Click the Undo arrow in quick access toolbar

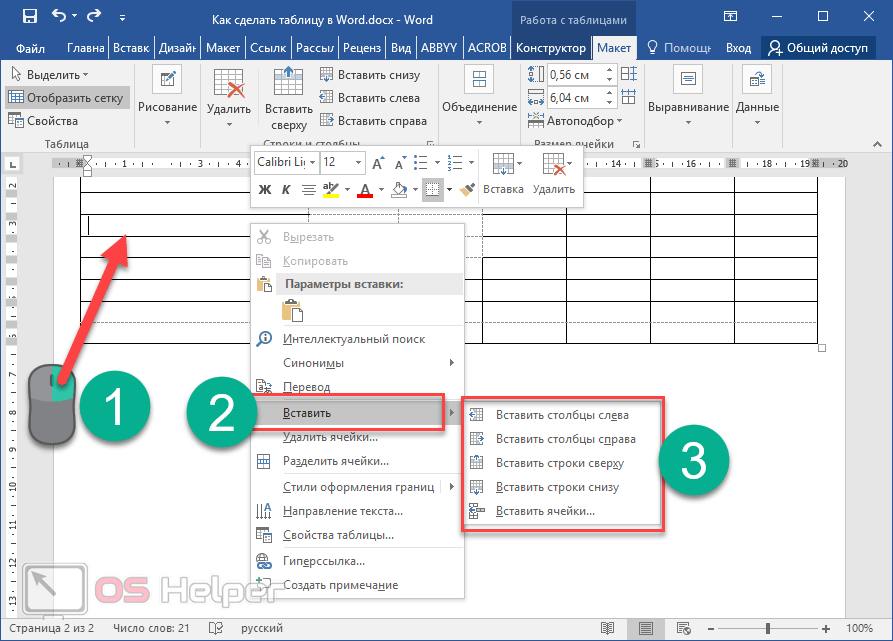tap(58, 17)
